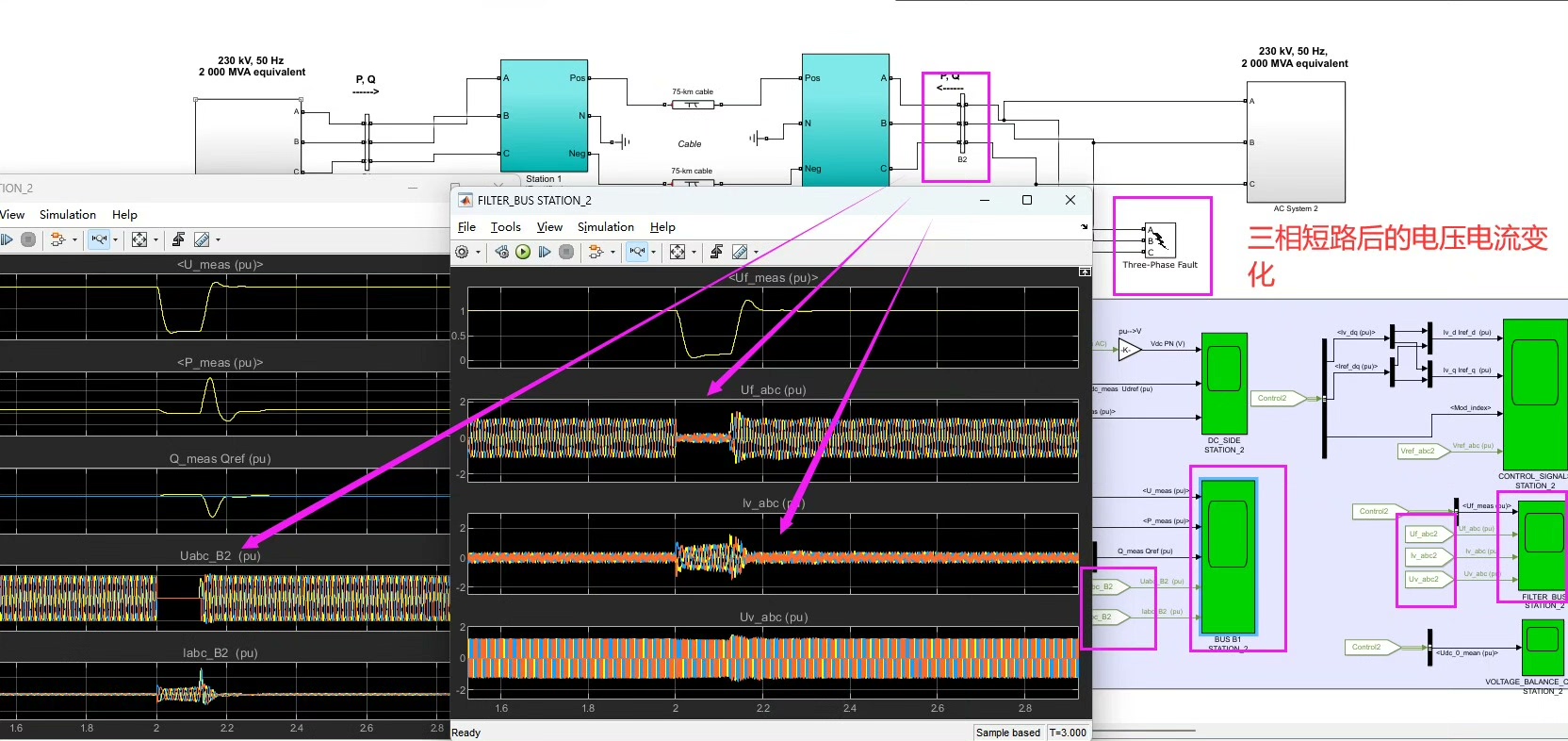Open zoom tool dropdown arrow in FILTER_BUS scope
This screenshot has width=1568, height=741.
point(653,252)
